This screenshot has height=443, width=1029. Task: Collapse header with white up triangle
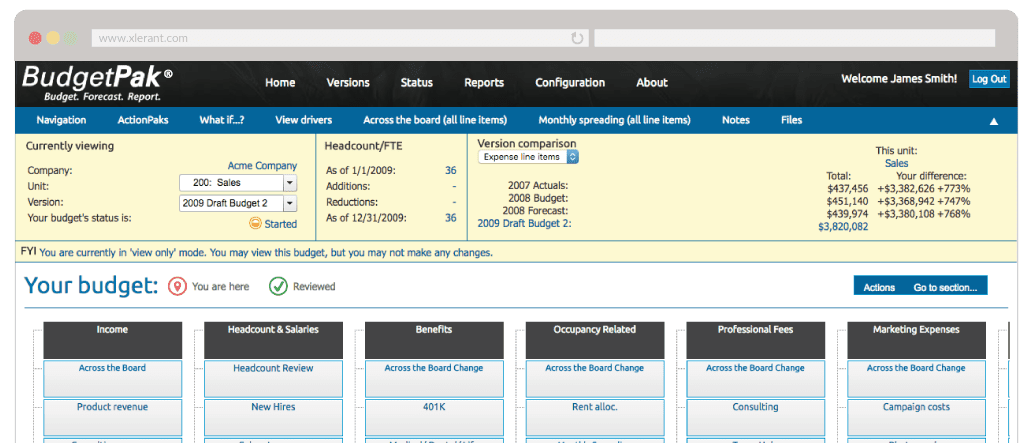point(994,121)
